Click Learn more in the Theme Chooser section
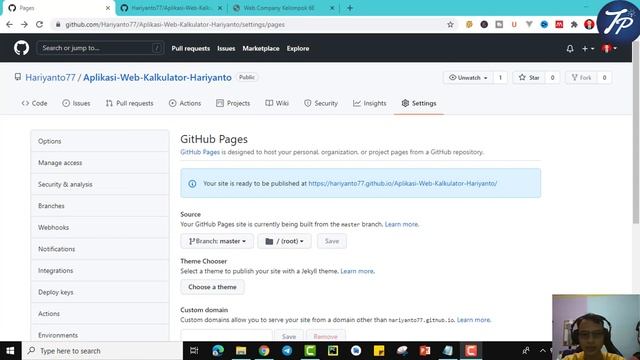Screen dimensions: 640x360 coord(357,271)
